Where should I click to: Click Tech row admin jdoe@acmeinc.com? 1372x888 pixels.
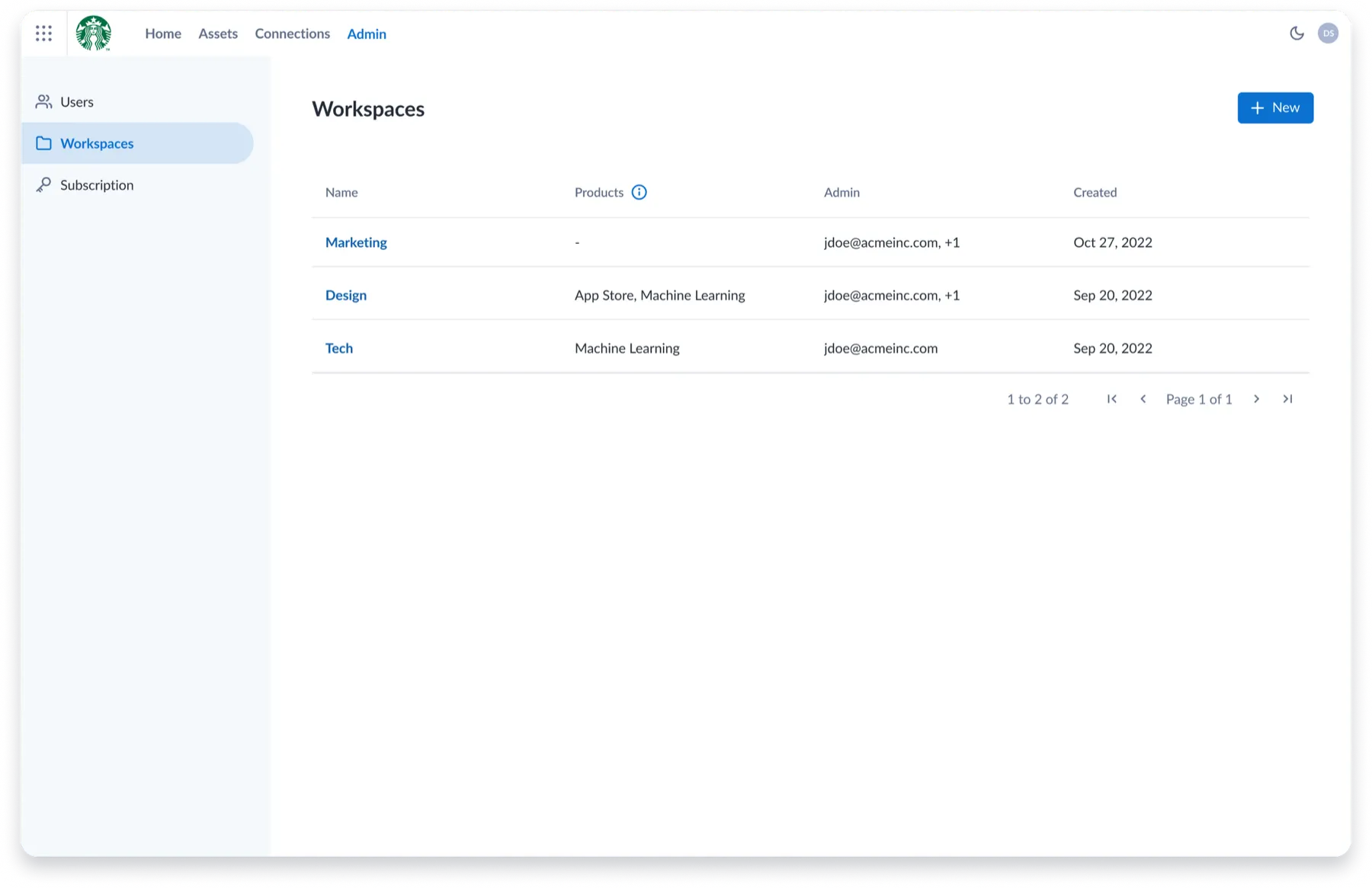(x=881, y=348)
